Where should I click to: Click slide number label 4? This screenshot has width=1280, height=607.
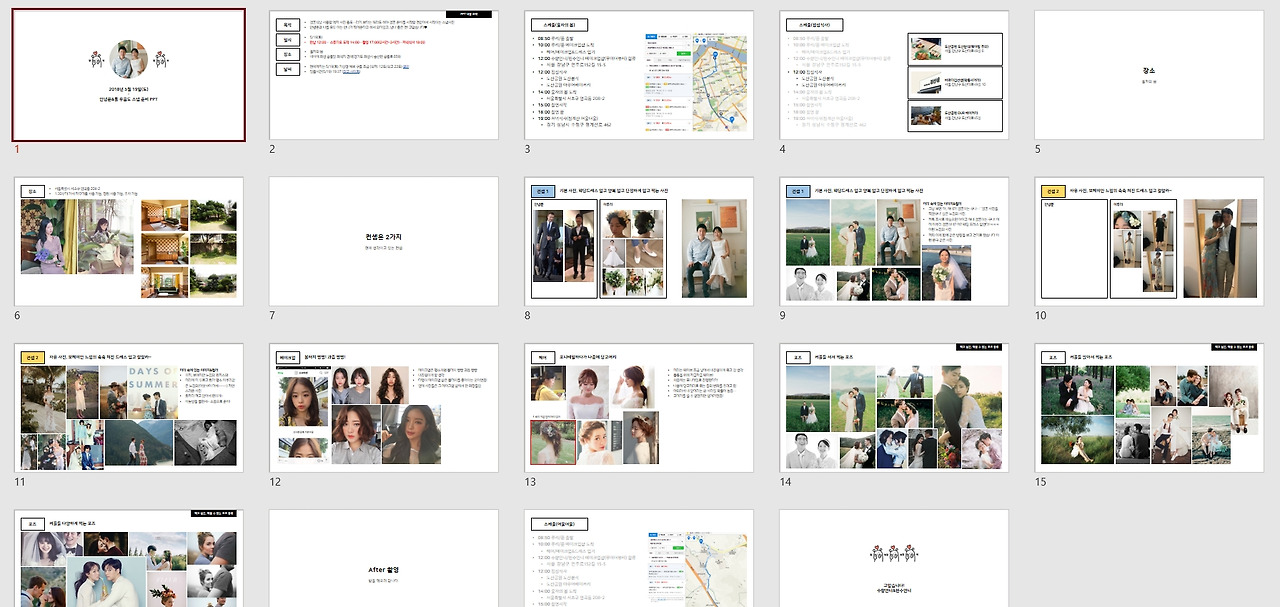pos(782,149)
